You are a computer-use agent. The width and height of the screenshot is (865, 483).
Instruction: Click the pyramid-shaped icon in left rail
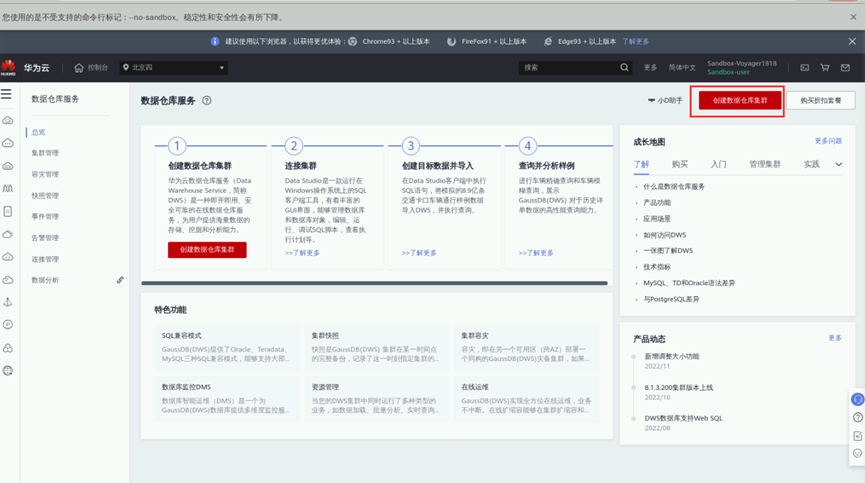pyautogui.click(x=8, y=302)
